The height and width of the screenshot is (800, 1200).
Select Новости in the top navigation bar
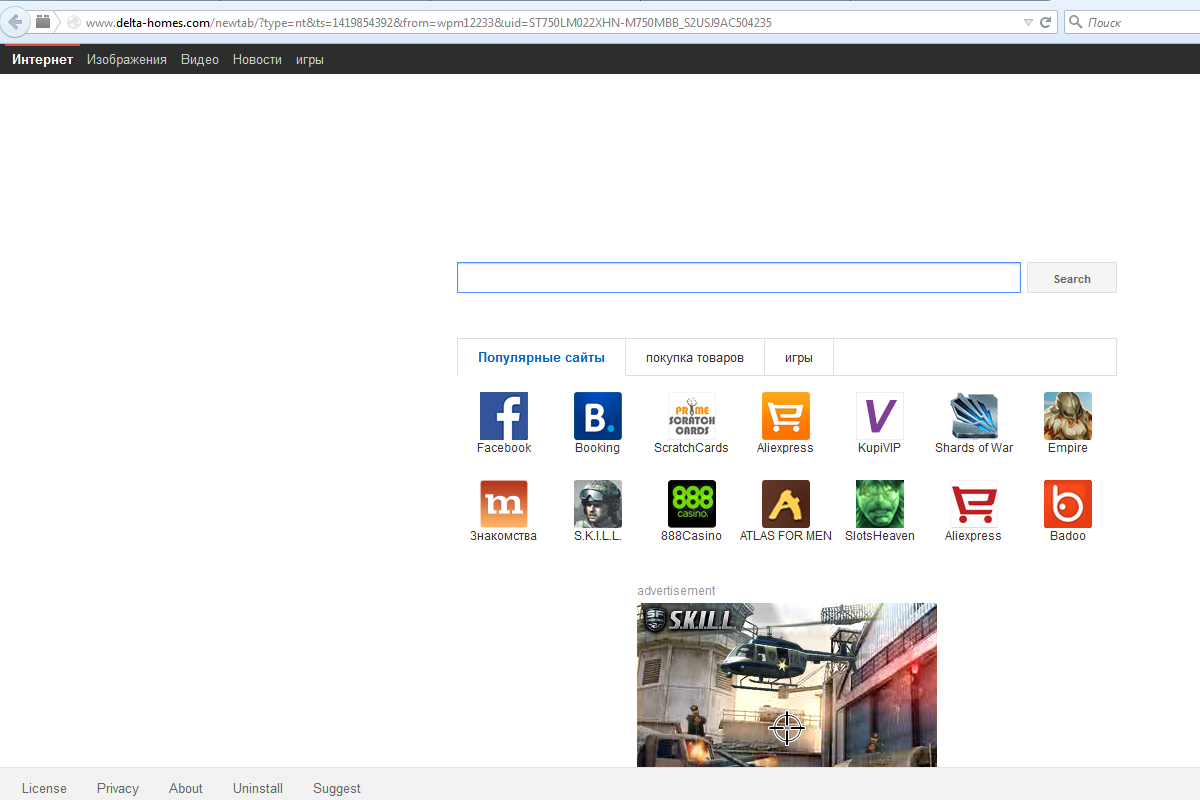(257, 60)
